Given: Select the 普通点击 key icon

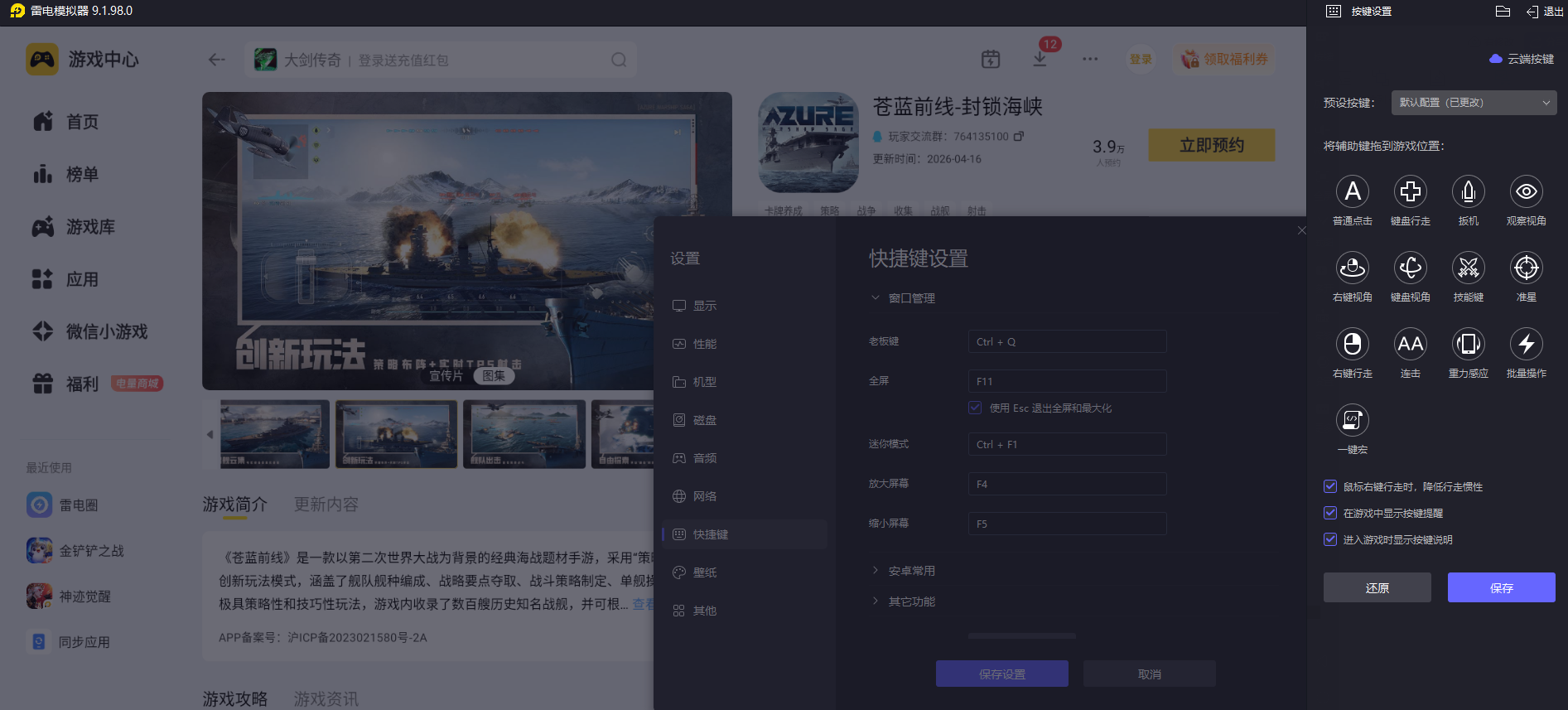Looking at the screenshot, I should 1352,192.
